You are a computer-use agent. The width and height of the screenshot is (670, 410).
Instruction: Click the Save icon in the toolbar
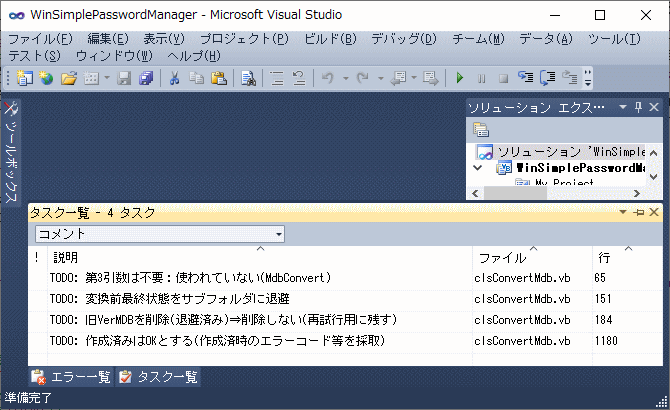tap(124, 78)
